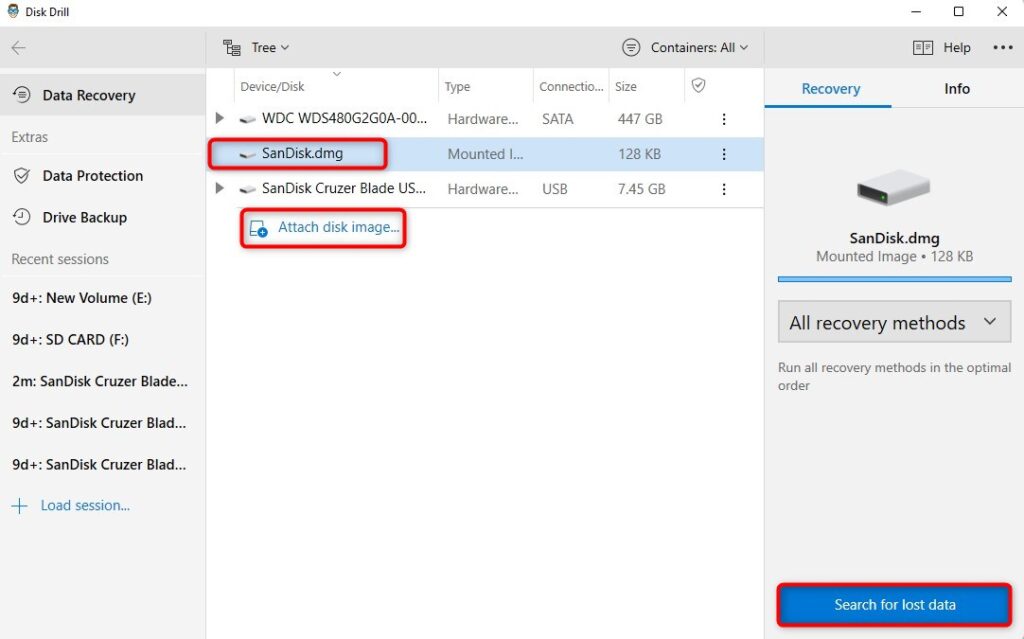
Task: Click the Search for lost data button
Action: pyautogui.click(x=893, y=605)
